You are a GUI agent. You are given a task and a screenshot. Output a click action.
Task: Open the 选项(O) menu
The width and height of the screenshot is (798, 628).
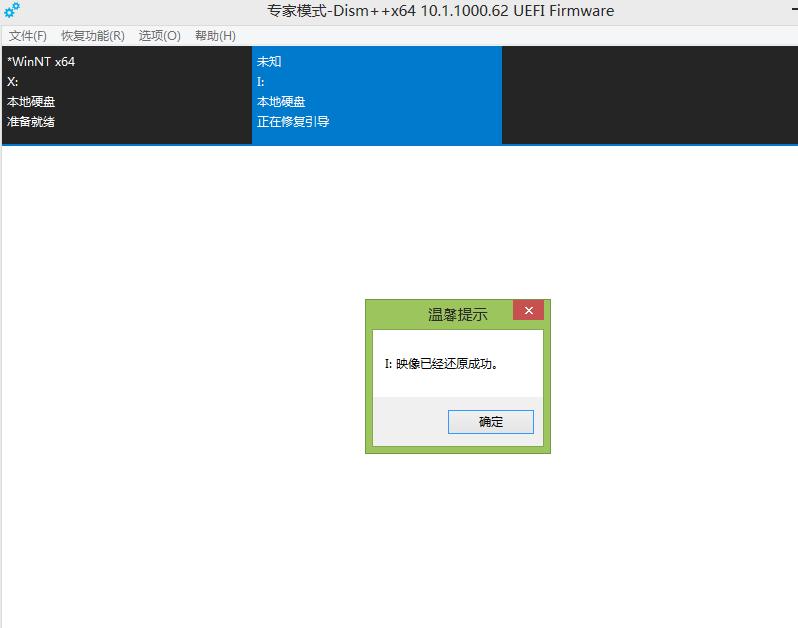(160, 36)
